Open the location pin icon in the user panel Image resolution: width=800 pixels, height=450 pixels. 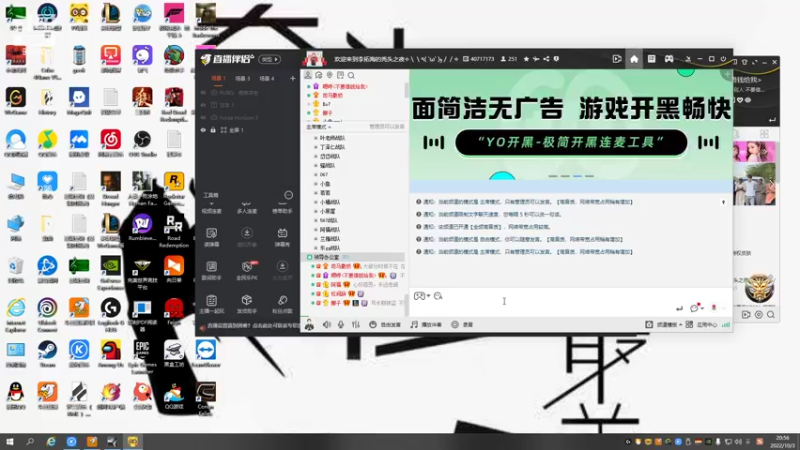click(330, 75)
